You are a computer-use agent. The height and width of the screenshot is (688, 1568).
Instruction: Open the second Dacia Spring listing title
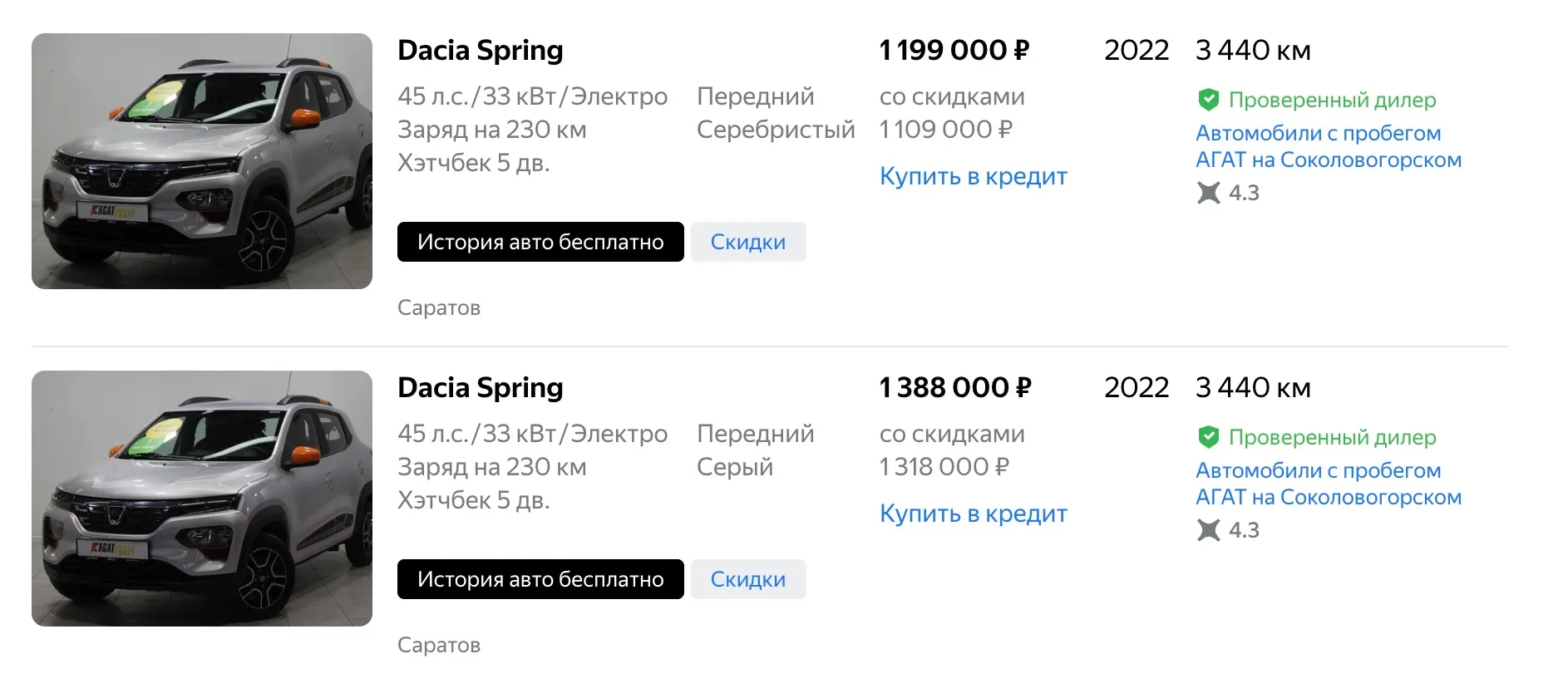(x=481, y=388)
